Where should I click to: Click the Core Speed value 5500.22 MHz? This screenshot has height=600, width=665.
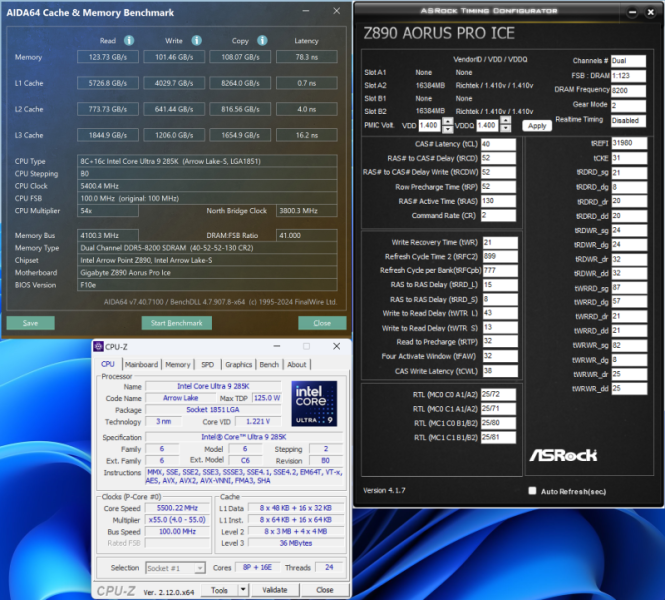[177, 508]
